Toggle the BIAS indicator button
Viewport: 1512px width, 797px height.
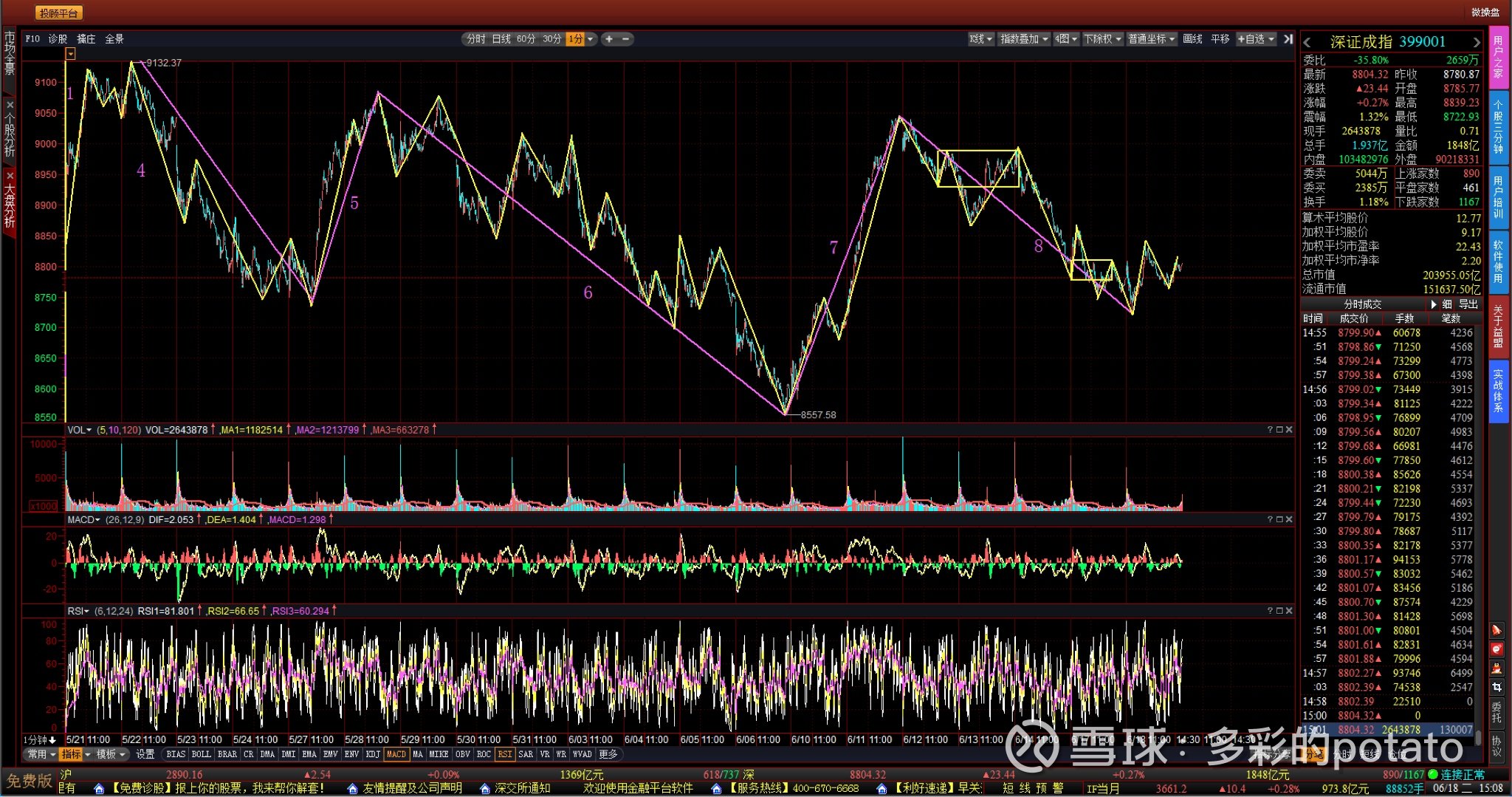coord(176,754)
